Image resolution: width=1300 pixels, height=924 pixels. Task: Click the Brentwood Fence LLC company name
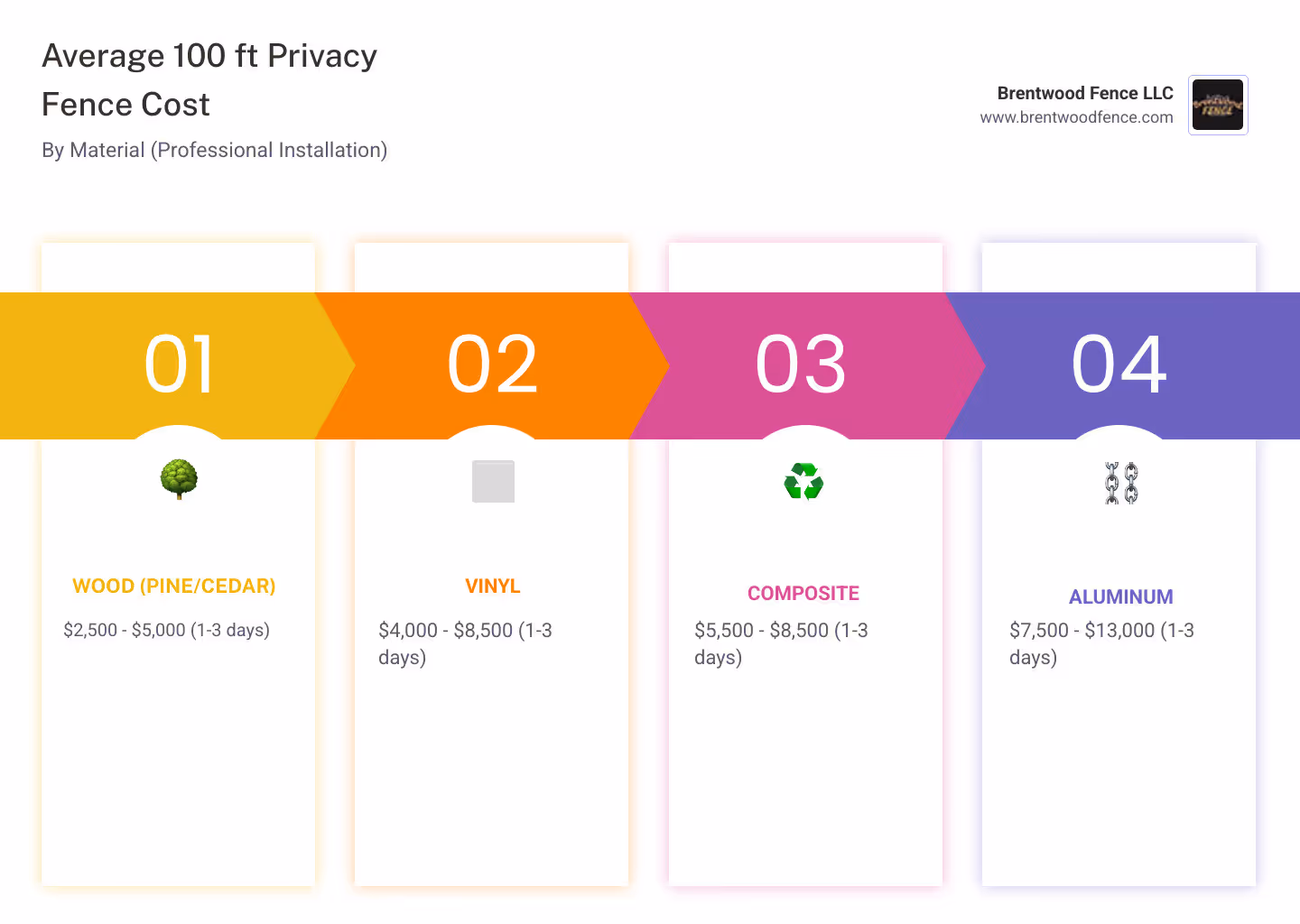pos(1084,93)
